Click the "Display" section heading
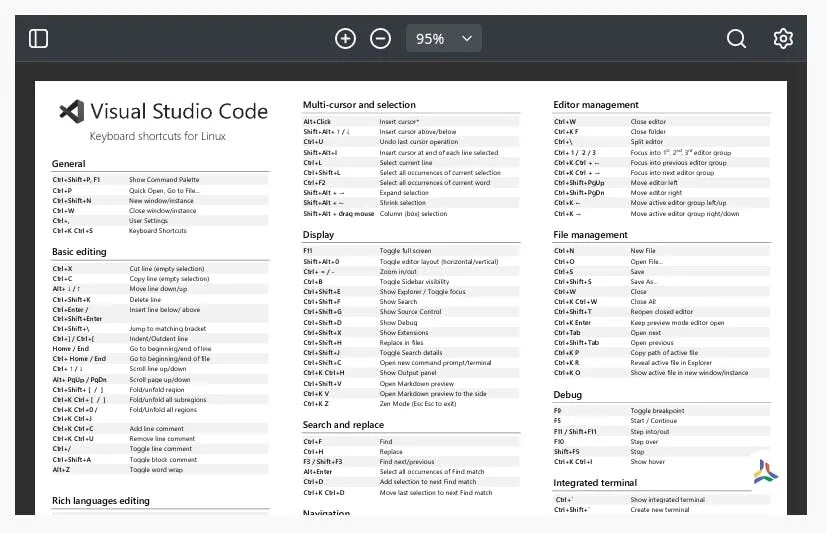The width and height of the screenshot is (826, 533). (318, 235)
